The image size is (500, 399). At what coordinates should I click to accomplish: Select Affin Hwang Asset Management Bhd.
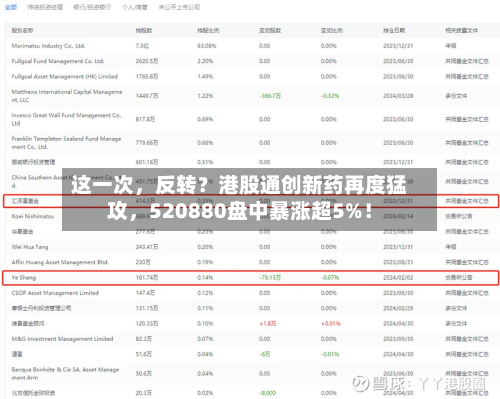point(60,262)
